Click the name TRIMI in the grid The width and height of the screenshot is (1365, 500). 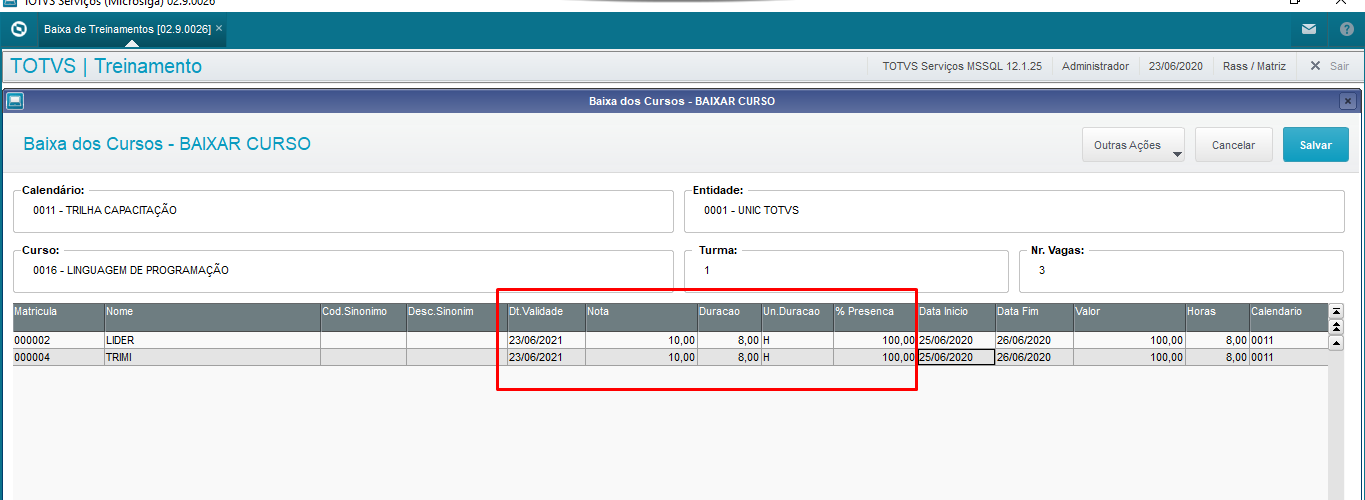click(x=212, y=357)
